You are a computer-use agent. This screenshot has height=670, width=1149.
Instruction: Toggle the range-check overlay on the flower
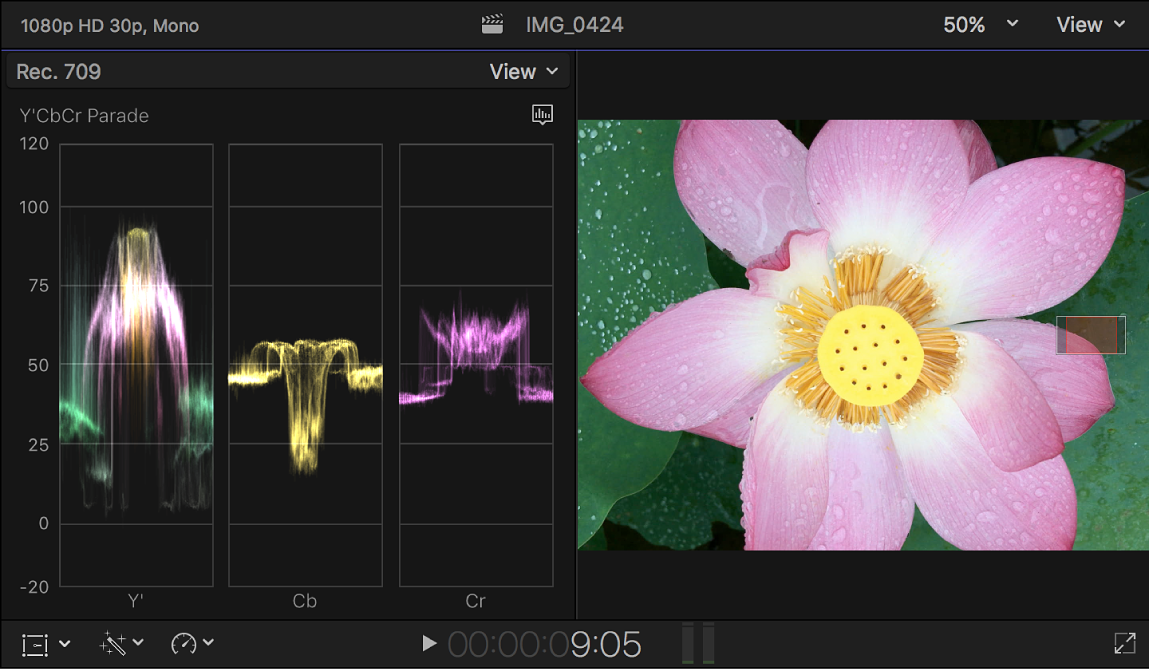[1089, 335]
